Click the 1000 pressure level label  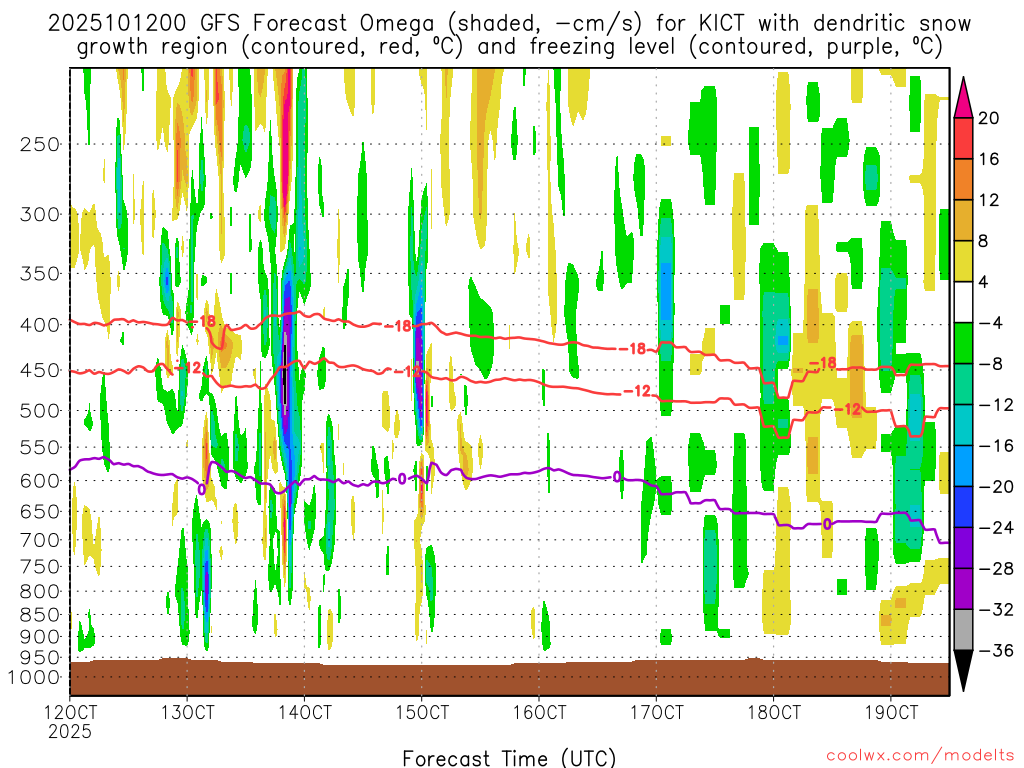(x=34, y=677)
